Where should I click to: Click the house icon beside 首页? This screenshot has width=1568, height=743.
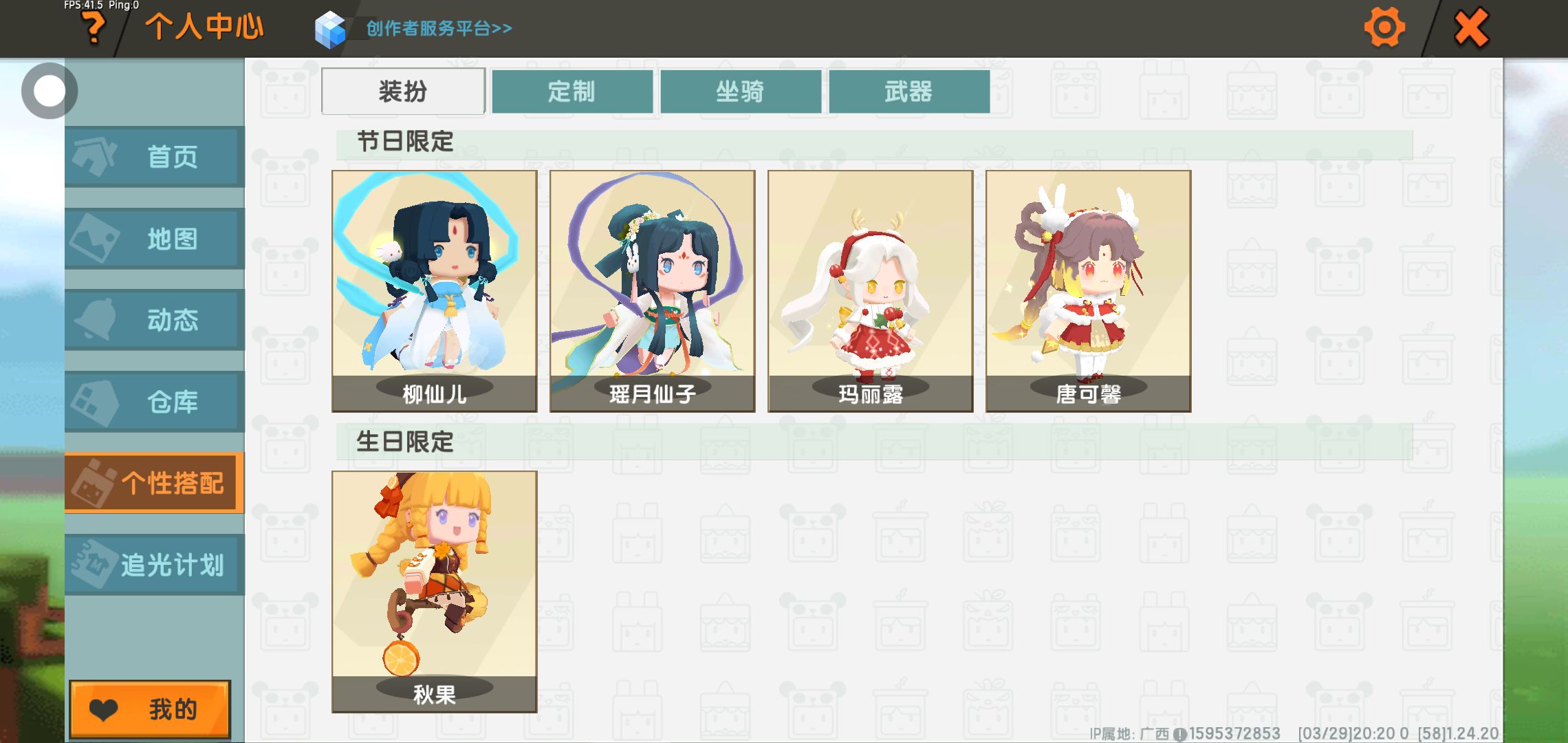click(x=95, y=155)
